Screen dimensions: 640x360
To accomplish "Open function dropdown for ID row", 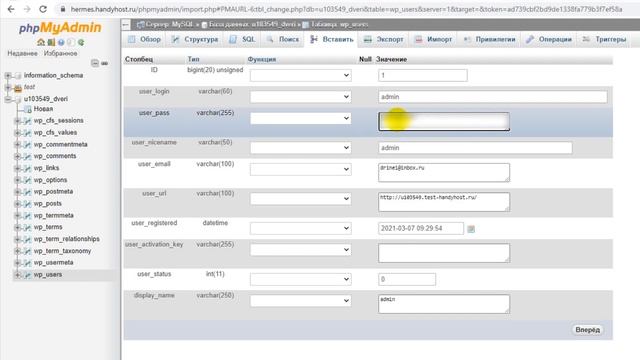I will [x=300, y=76].
